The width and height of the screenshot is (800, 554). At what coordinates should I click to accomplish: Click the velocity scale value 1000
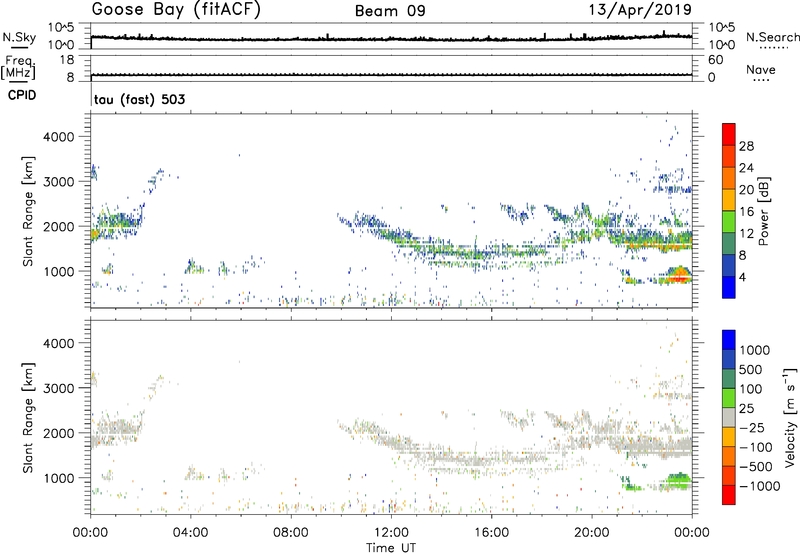coord(755,350)
